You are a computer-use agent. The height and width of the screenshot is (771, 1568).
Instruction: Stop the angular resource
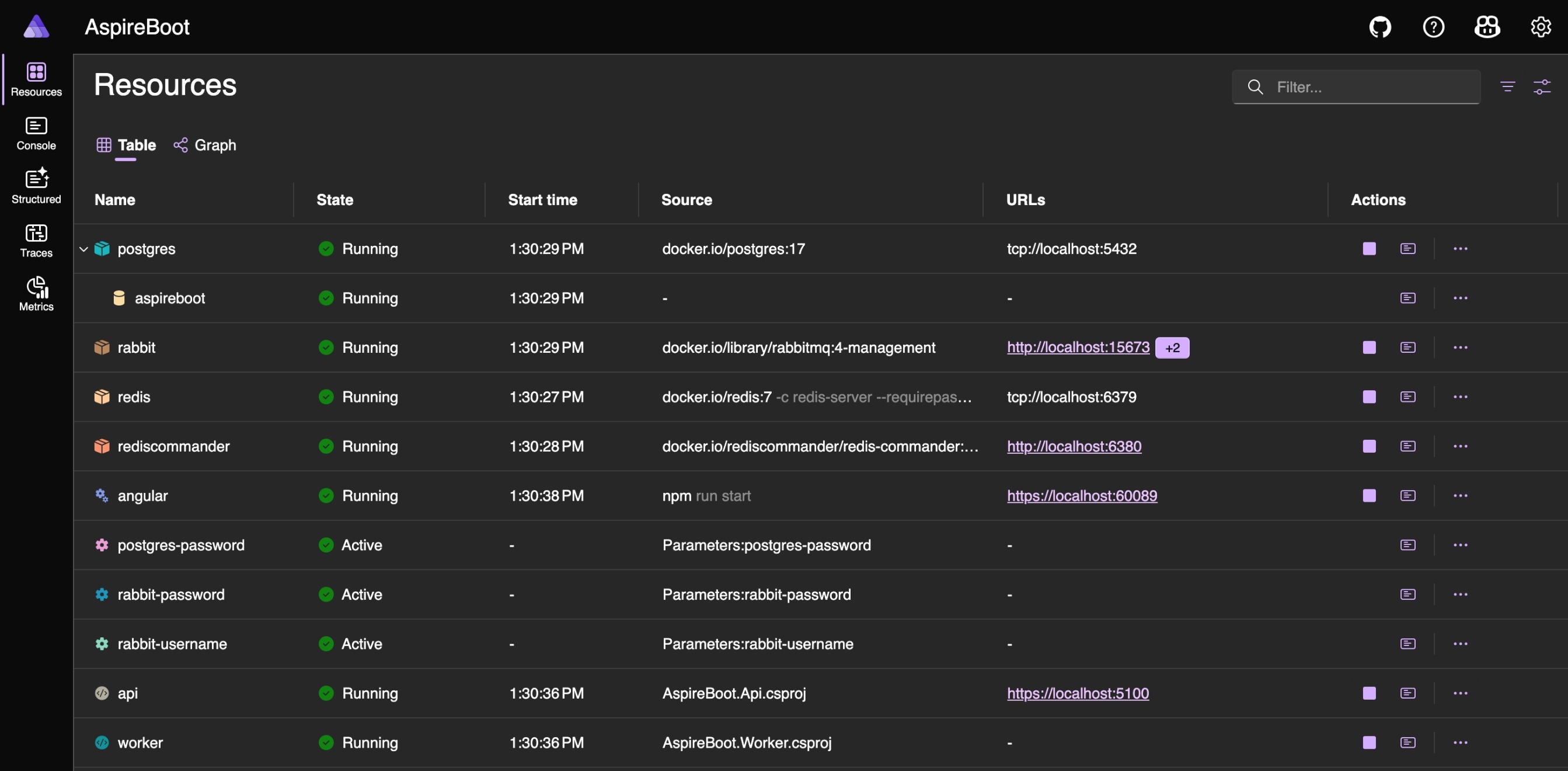pyautogui.click(x=1369, y=495)
